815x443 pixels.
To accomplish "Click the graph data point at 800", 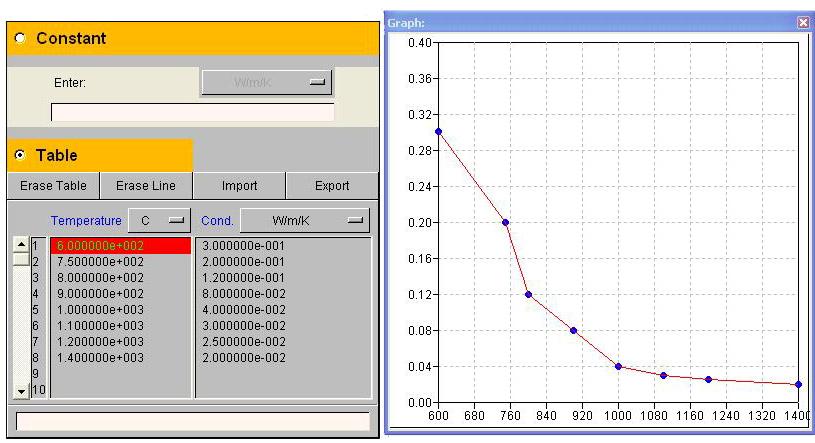I will (529, 295).
